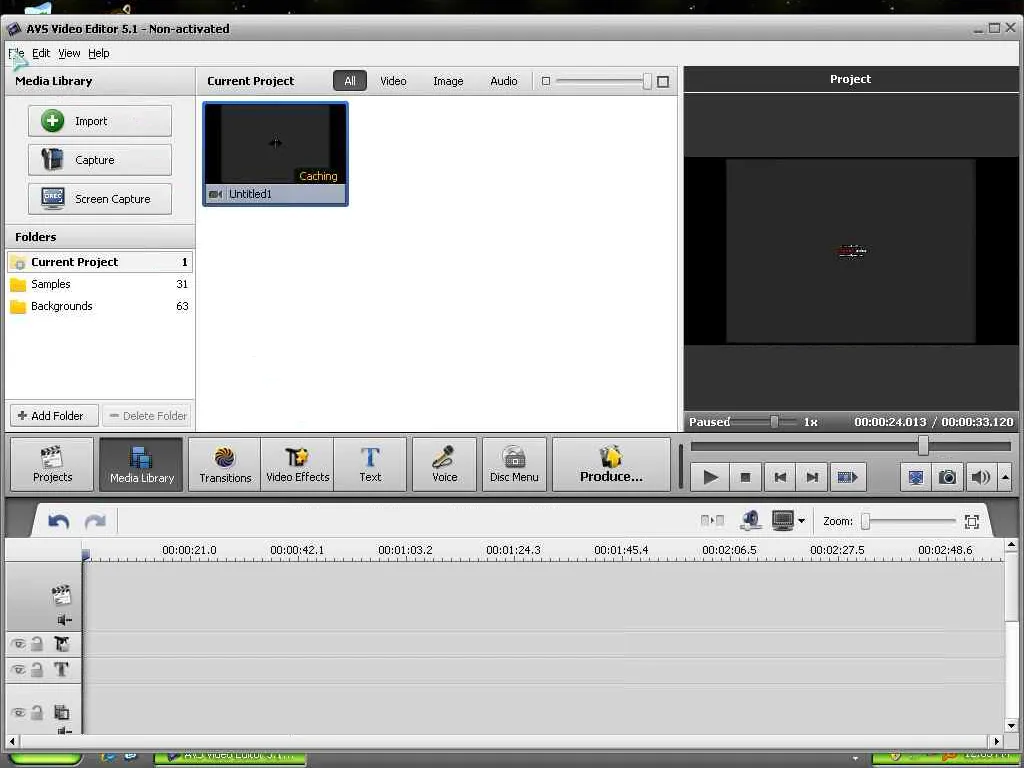1024x768 pixels.
Task: Click the Delete Folder button
Action: 147,415
